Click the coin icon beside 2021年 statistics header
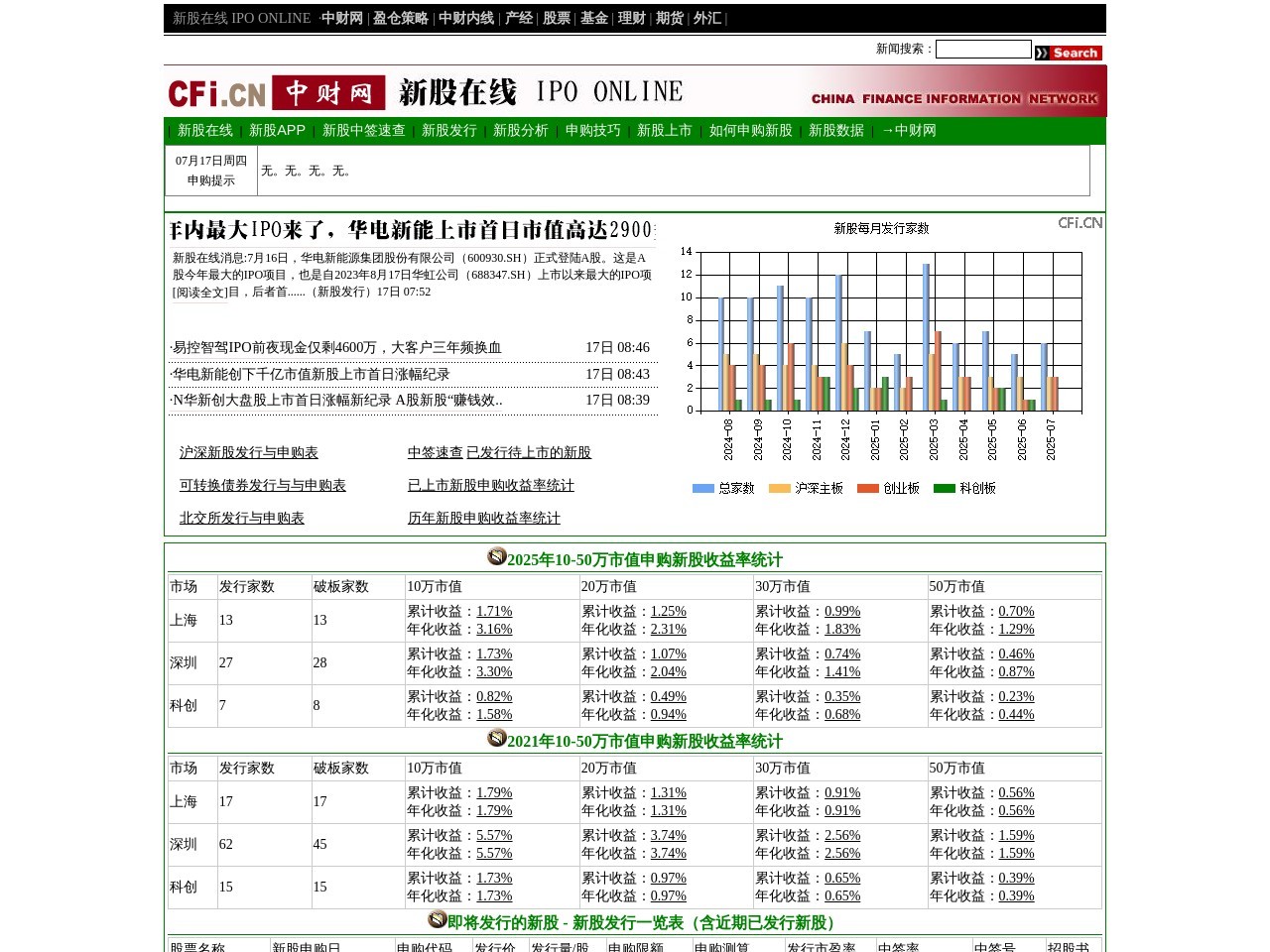The height and width of the screenshot is (952, 1270). tap(496, 738)
